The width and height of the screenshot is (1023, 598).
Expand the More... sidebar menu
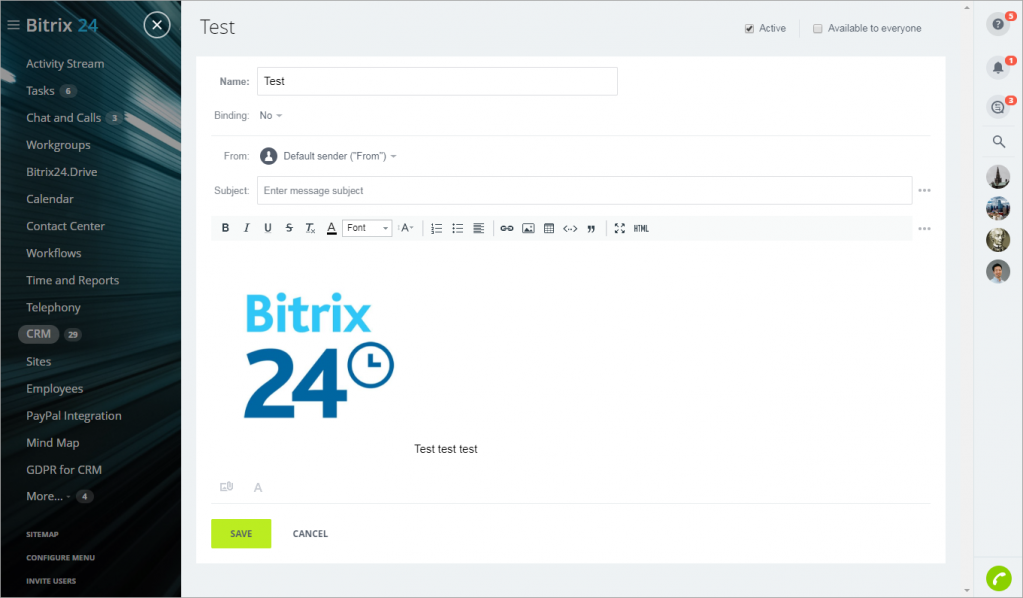click(48, 496)
